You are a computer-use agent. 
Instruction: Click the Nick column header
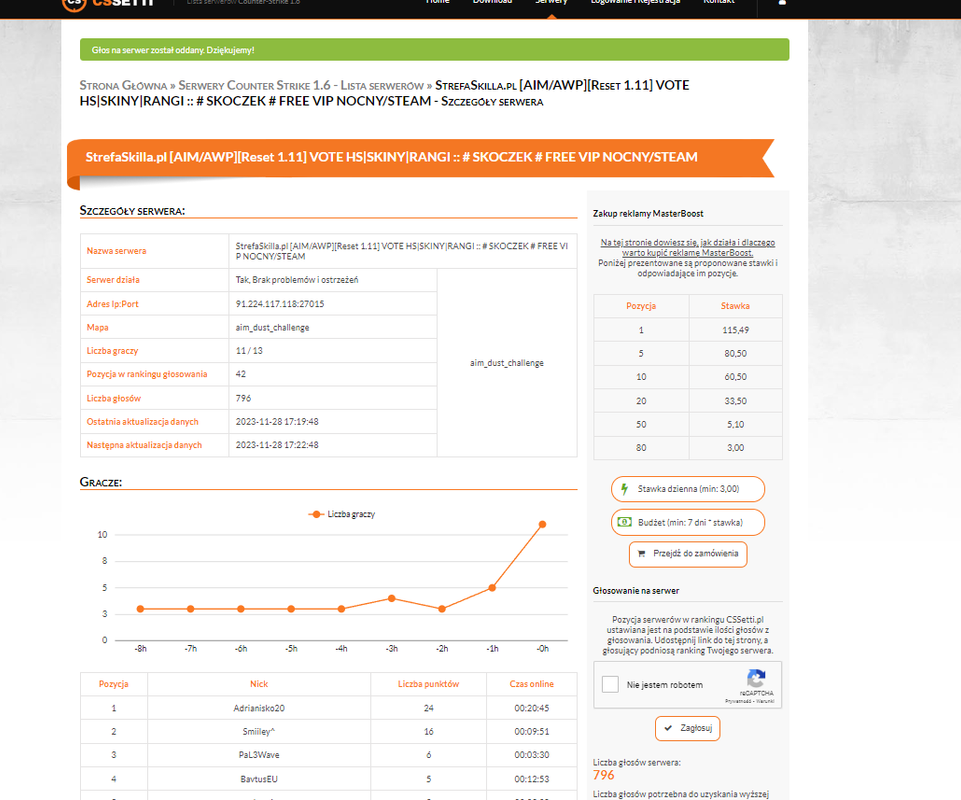(259, 684)
